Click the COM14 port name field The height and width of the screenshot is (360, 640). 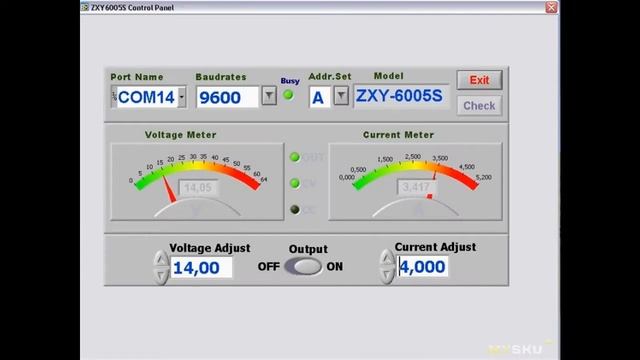click(x=147, y=97)
